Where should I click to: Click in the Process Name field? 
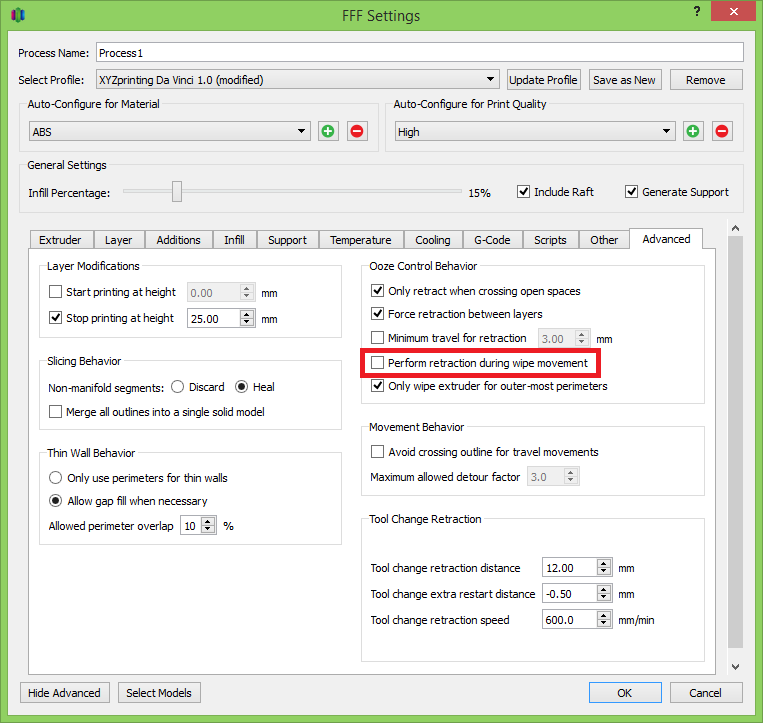tap(419, 53)
